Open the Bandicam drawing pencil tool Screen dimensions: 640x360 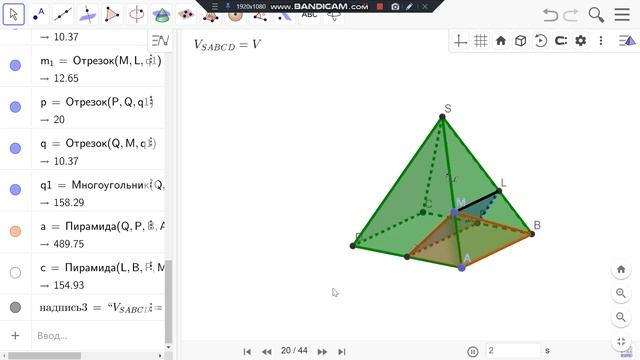409,7
